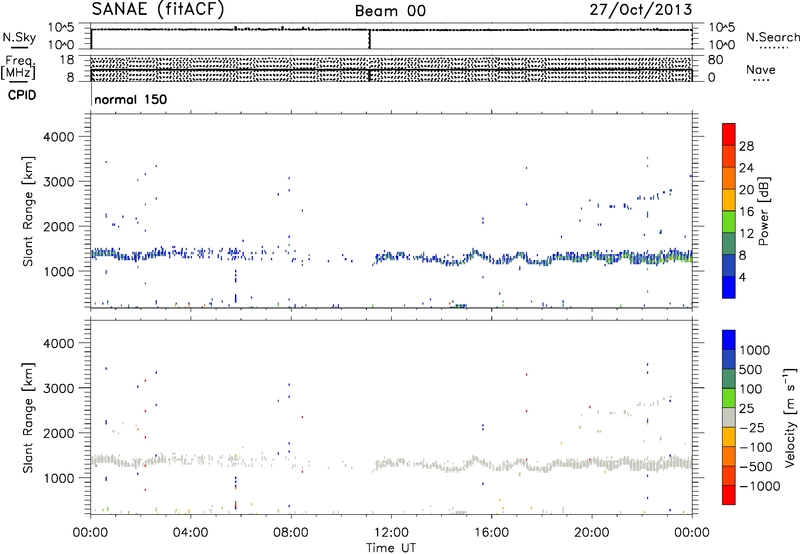This screenshot has width=800, height=554.
Task: Click the N.Sky legend label
Action: pos(19,37)
